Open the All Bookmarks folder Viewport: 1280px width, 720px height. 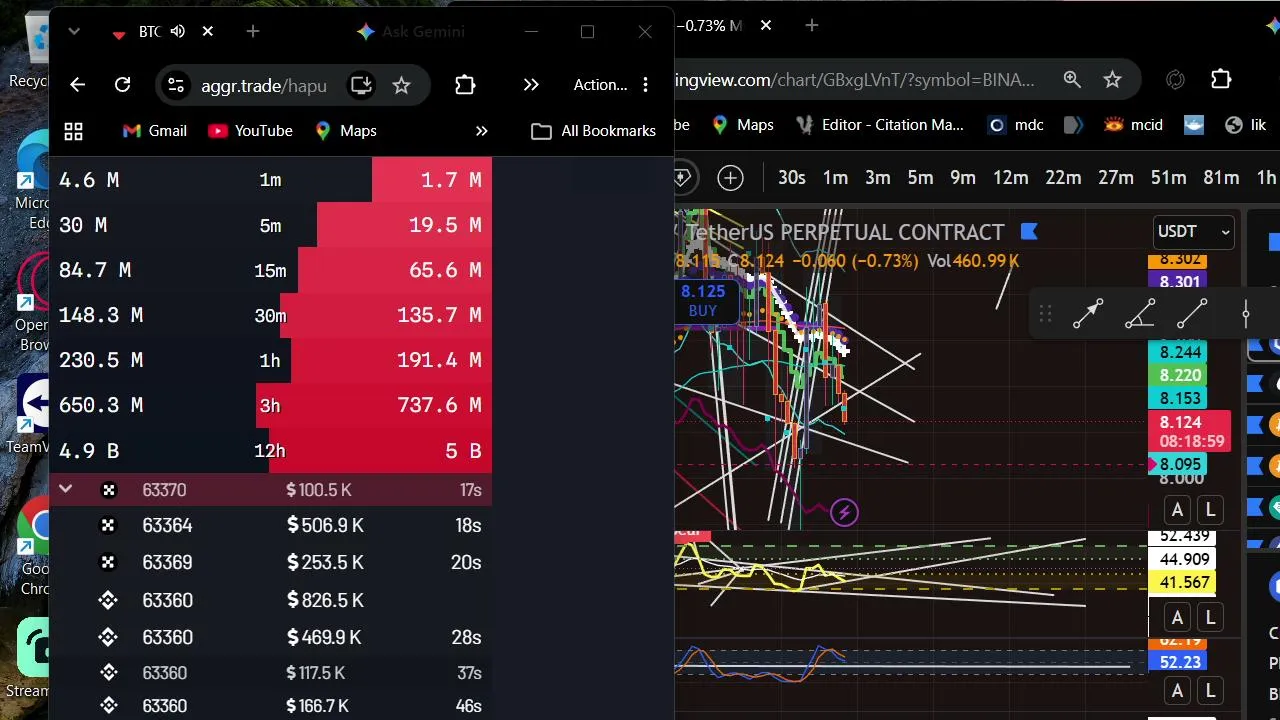click(593, 131)
